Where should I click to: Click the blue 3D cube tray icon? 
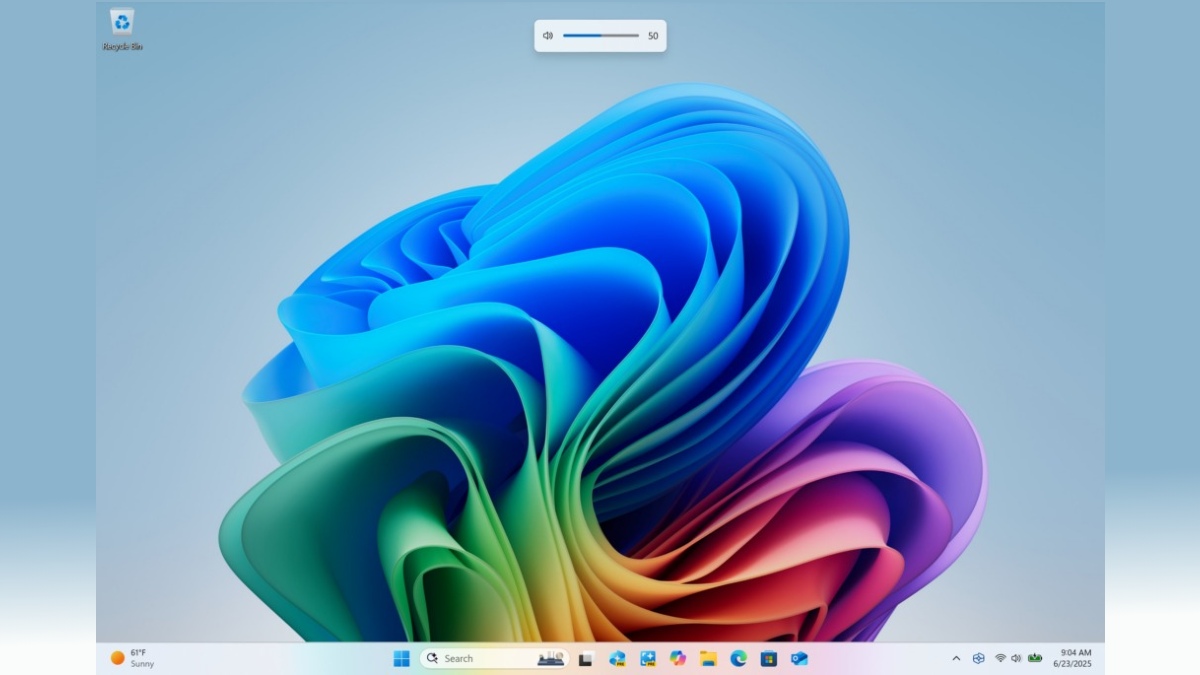[x=978, y=658]
